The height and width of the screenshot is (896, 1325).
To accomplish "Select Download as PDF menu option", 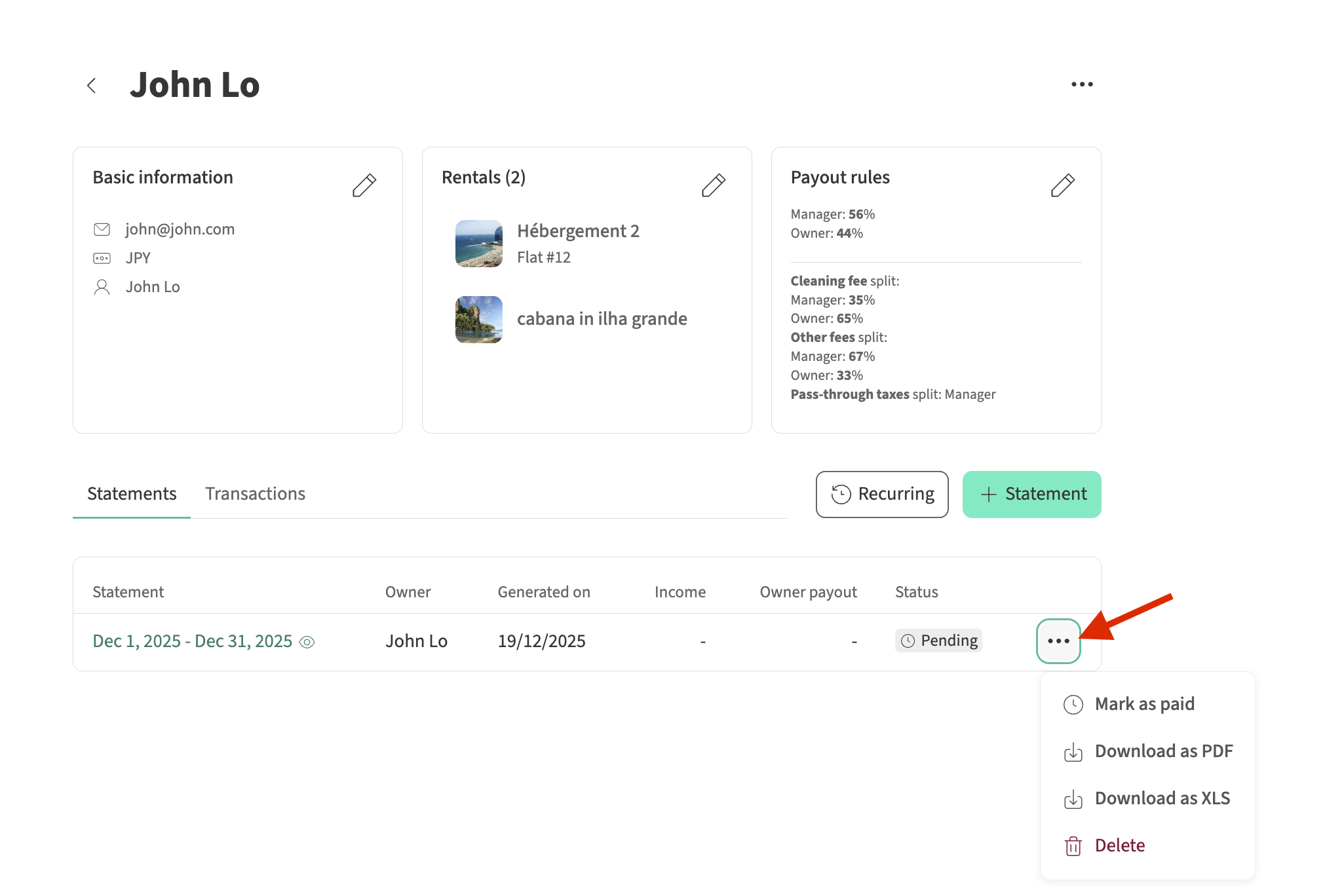I will 1163,751.
